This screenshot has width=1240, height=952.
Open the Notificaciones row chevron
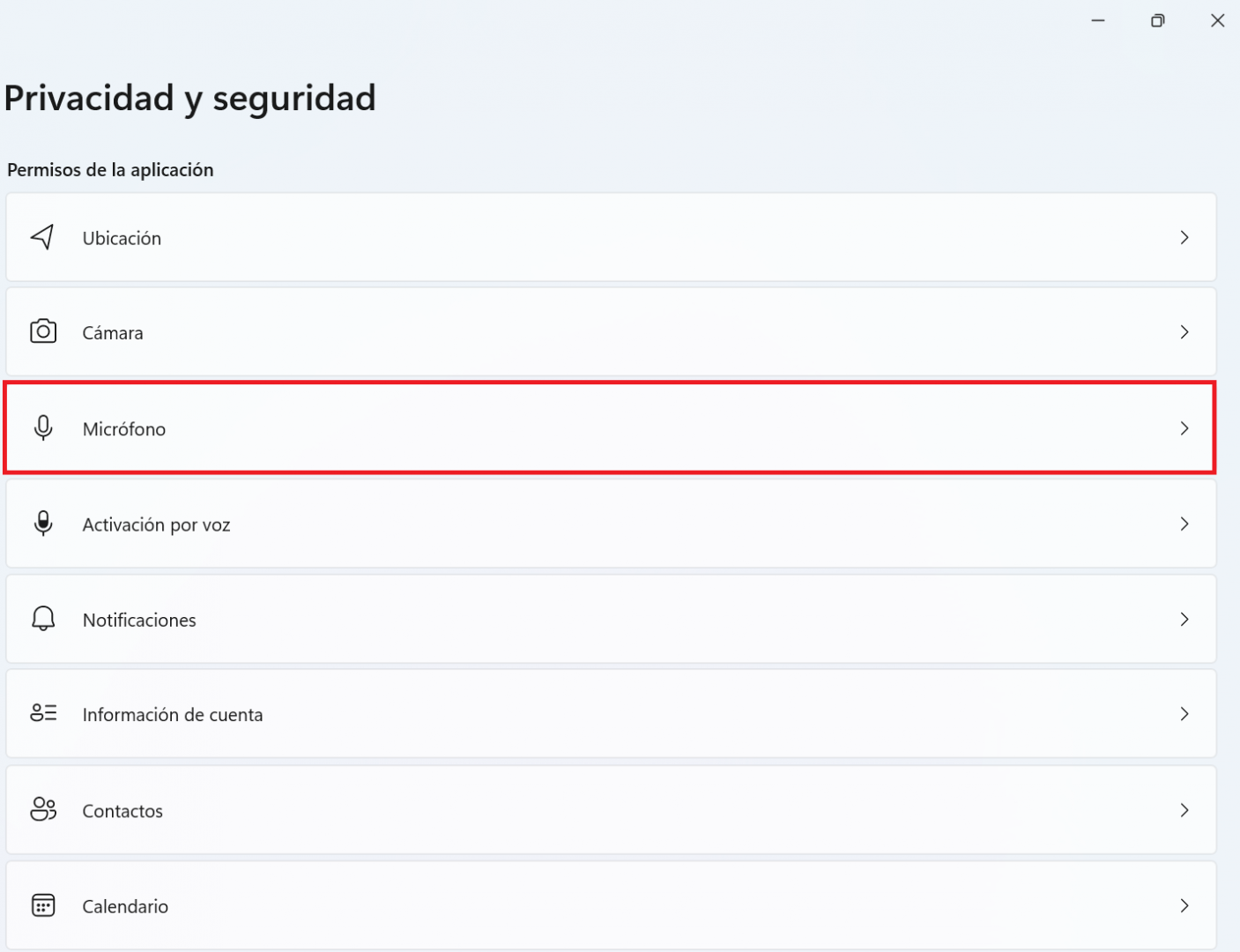[1184, 619]
